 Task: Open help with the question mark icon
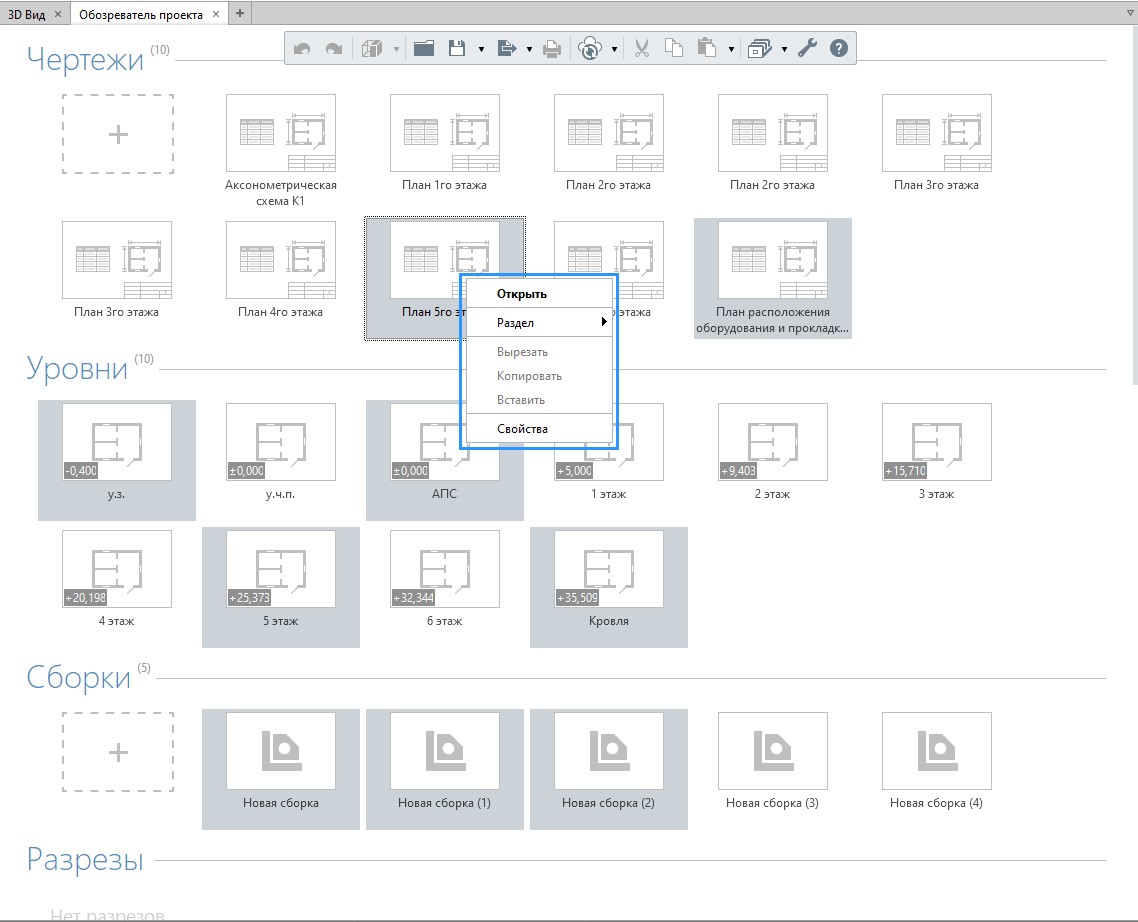(x=839, y=48)
